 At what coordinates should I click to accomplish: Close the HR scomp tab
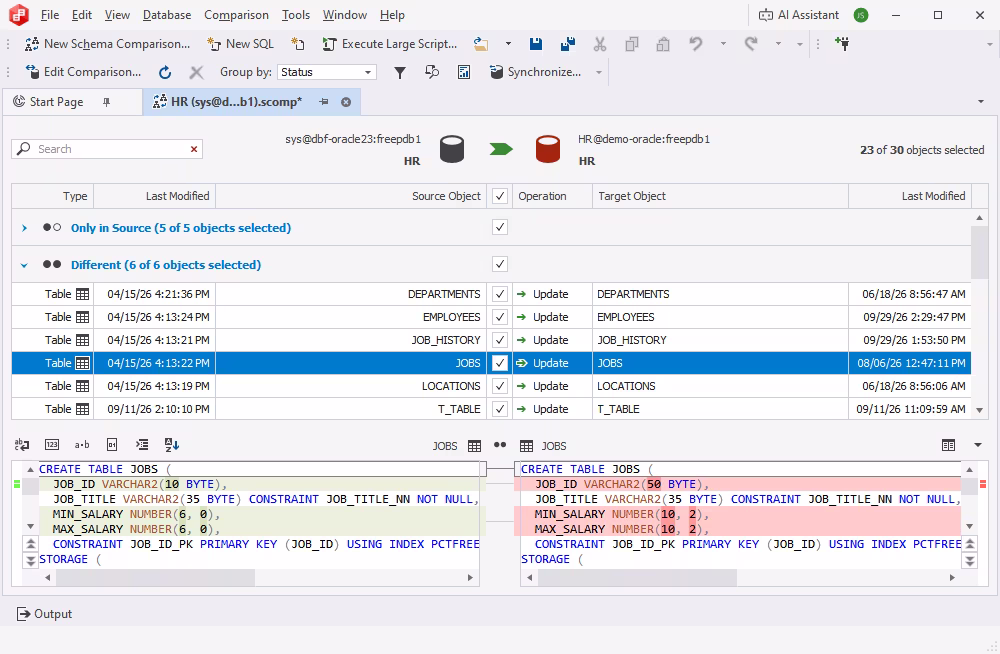[346, 101]
